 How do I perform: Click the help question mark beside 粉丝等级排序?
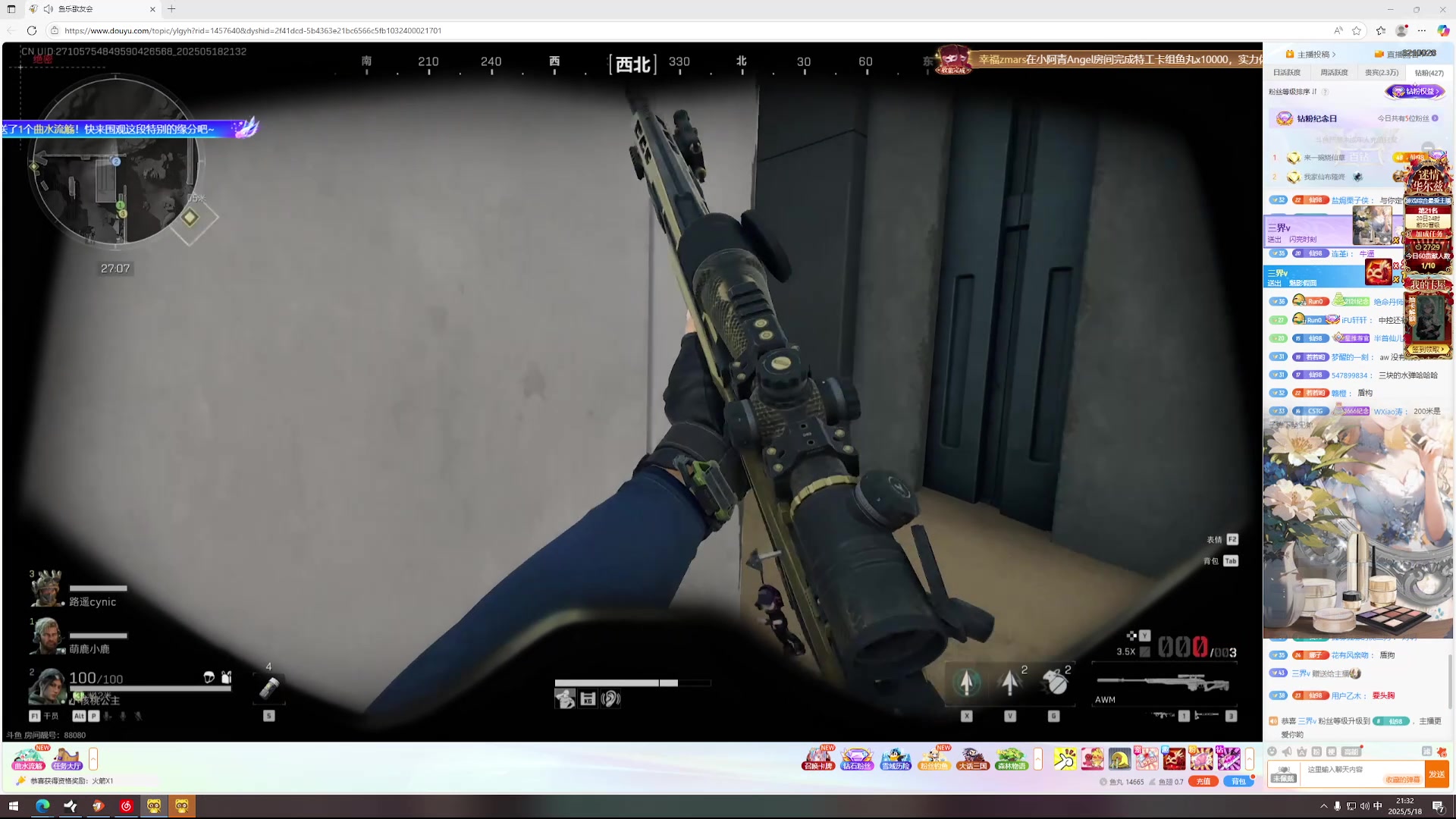point(1325,92)
